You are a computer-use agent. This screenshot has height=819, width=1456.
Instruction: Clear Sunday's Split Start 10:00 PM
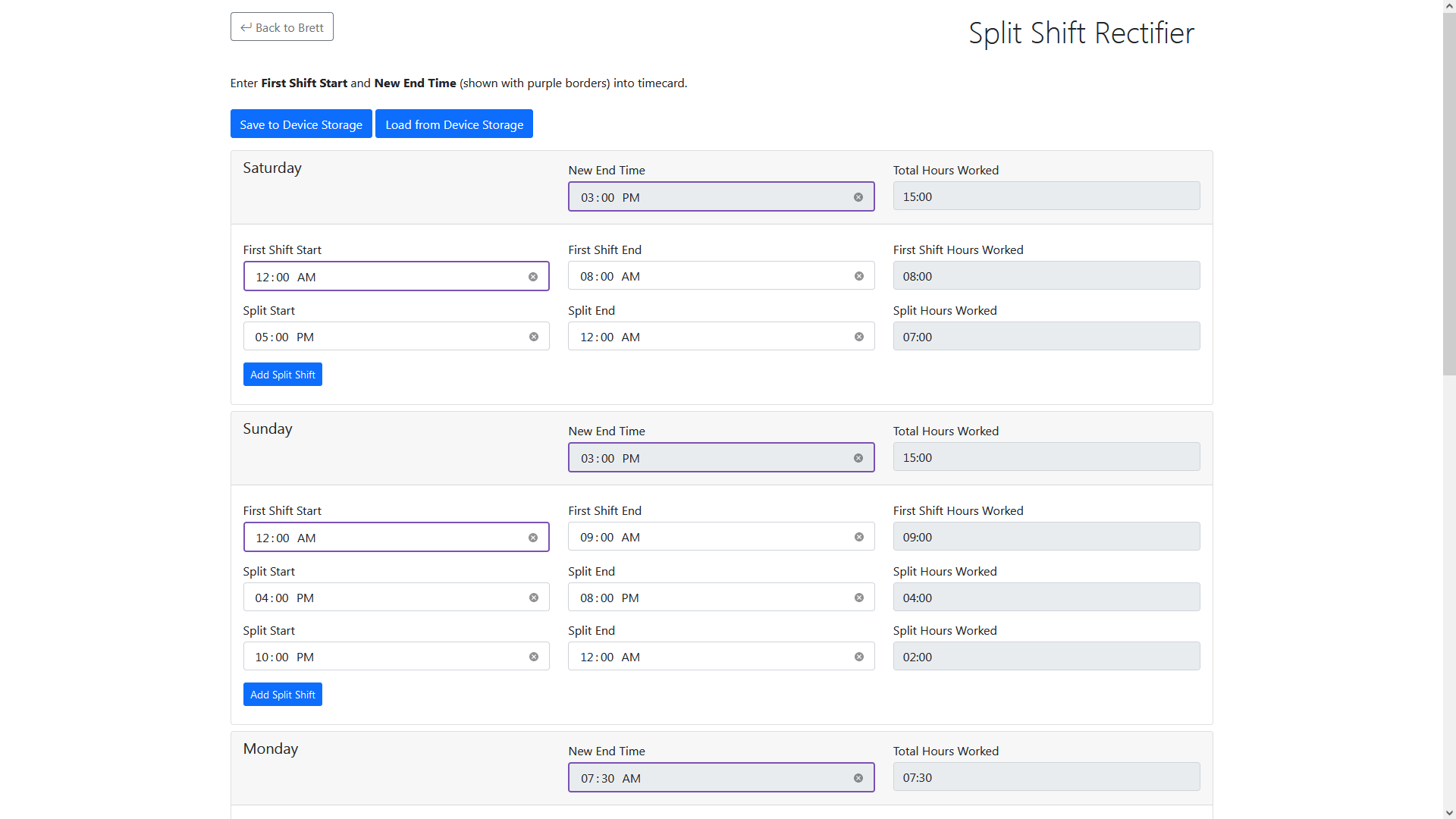[534, 657]
